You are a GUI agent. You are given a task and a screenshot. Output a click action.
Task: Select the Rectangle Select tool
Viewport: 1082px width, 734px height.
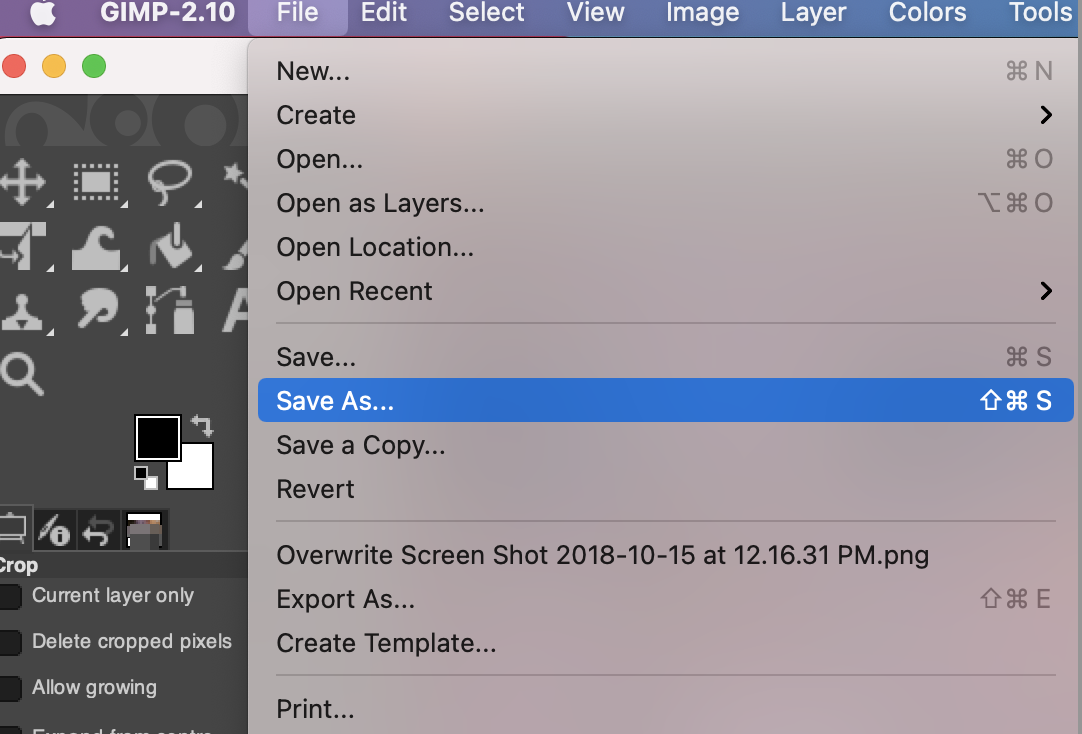96,183
